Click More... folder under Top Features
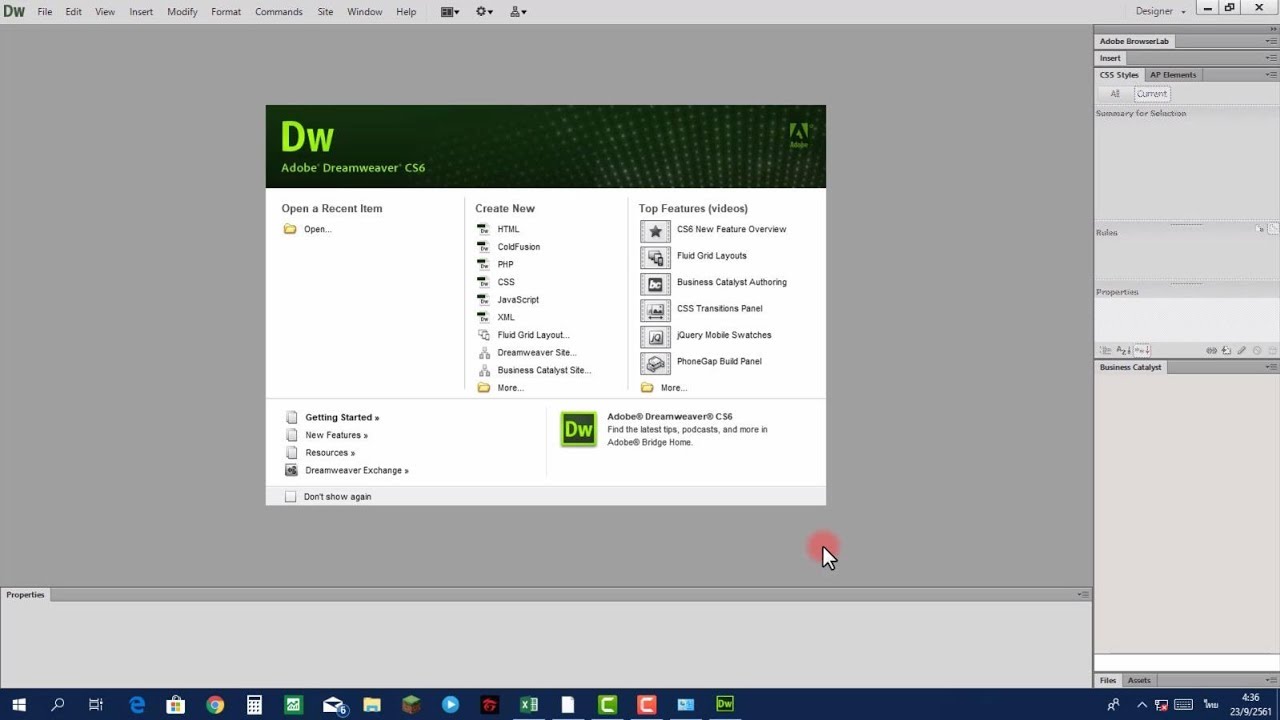Screen dimensions: 1280x720 [x=647, y=388]
